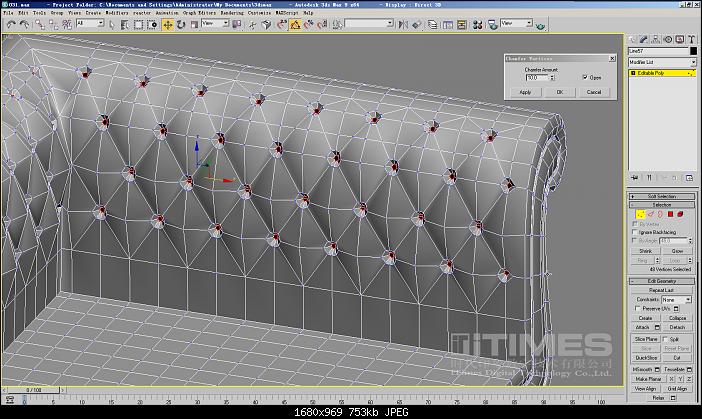Toggle the Open checkbox in Chamfer dialog
This screenshot has width=702, height=419.
[x=585, y=77]
